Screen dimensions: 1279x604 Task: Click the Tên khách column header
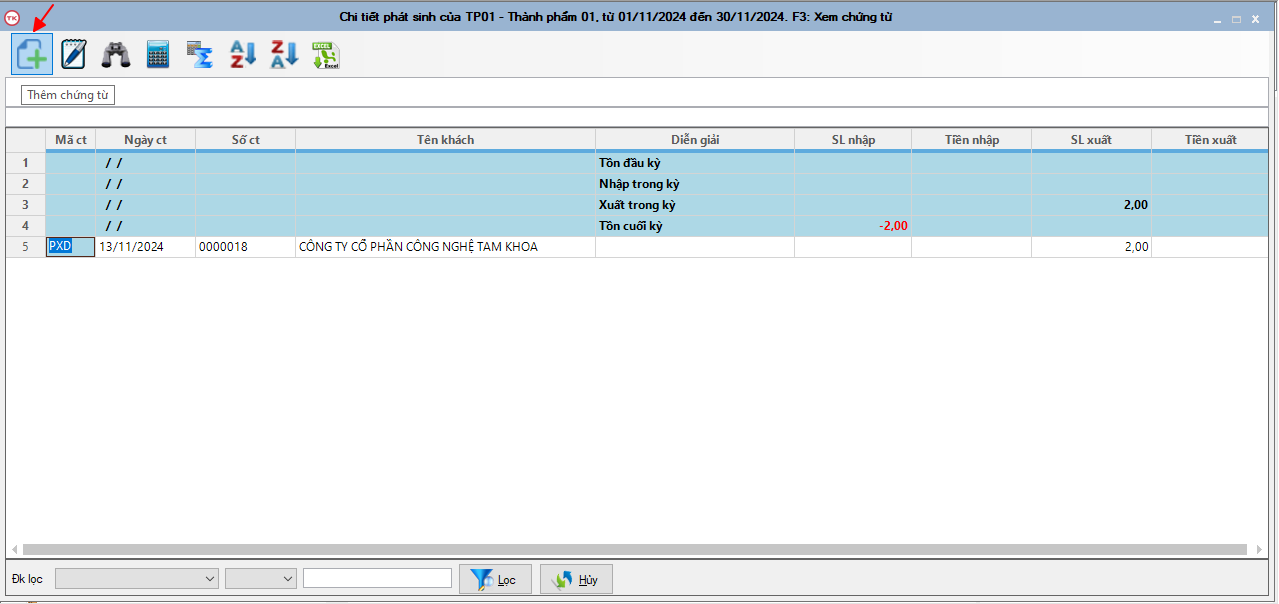[445, 140]
